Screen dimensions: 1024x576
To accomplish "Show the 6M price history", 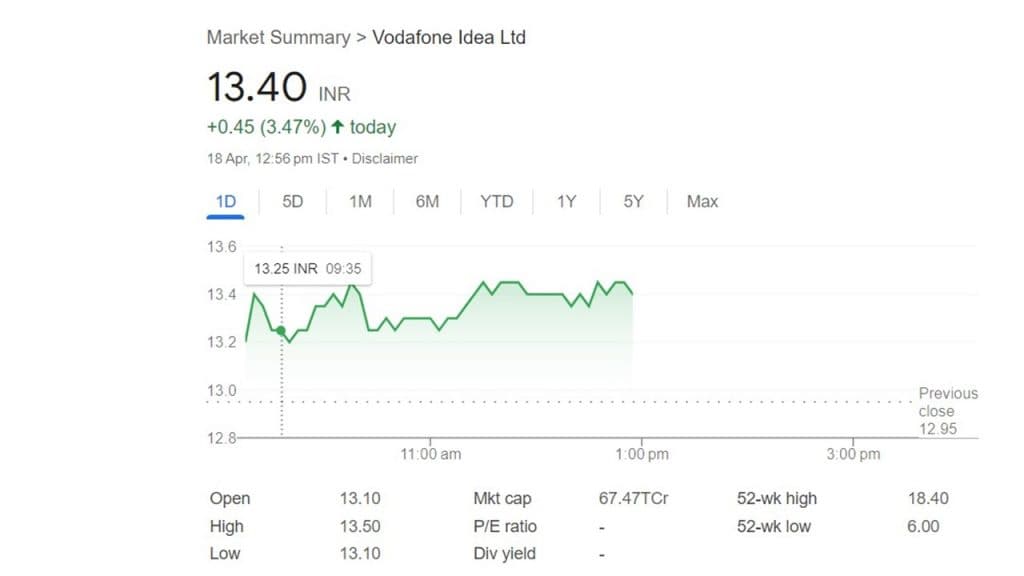I will coord(427,201).
